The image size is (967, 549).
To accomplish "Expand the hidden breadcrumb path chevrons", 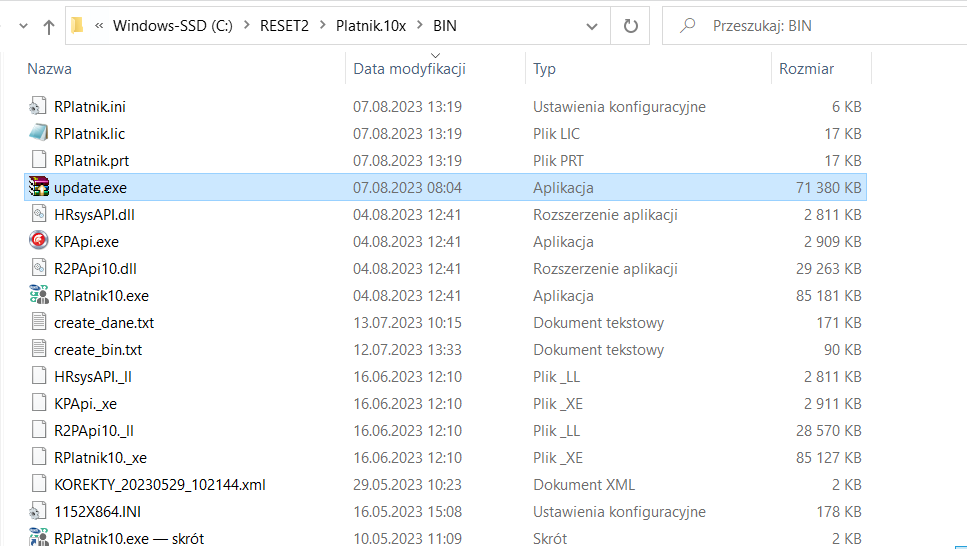I will tap(99, 25).
